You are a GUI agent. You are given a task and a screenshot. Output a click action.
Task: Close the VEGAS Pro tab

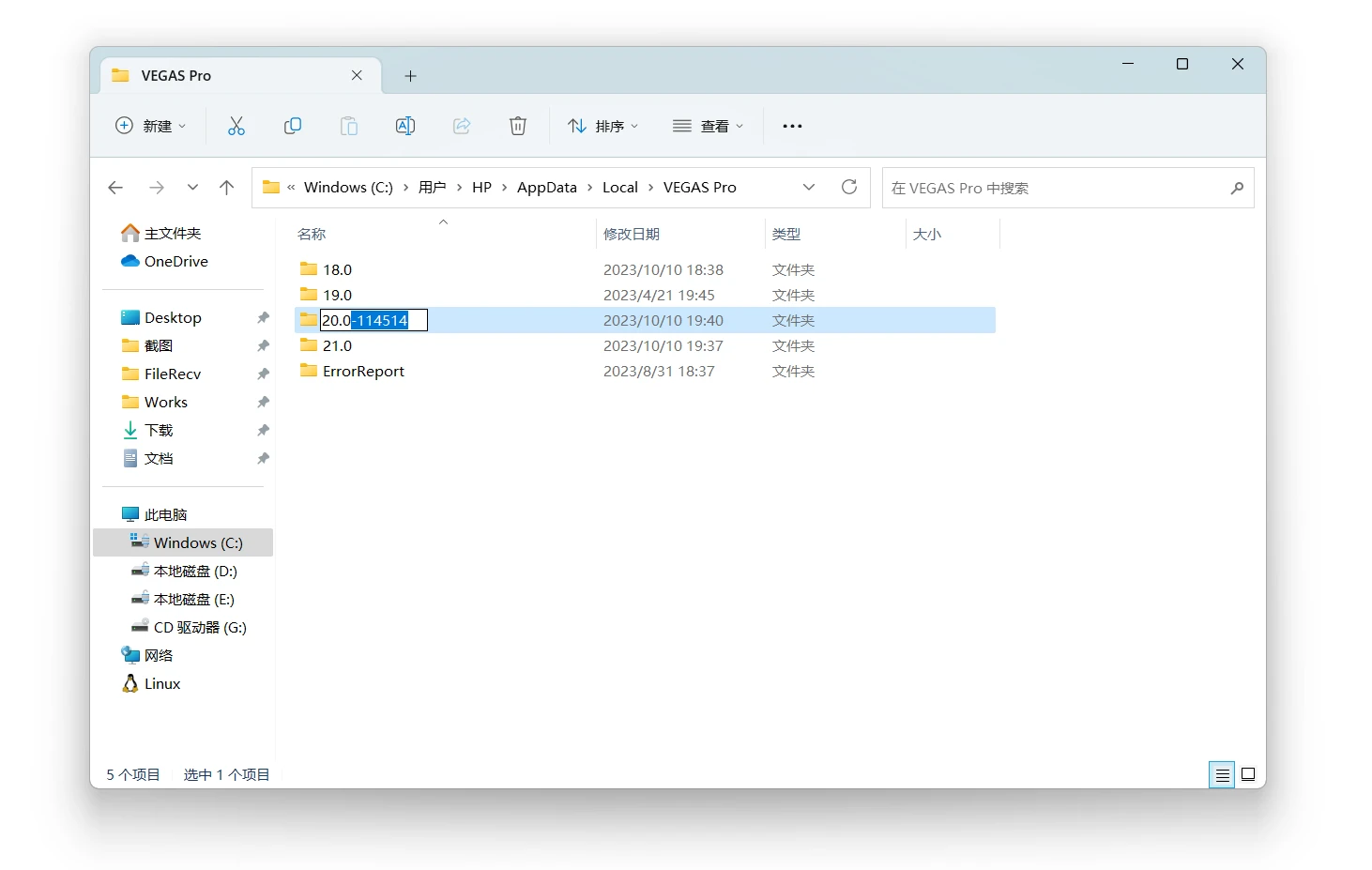click(357, 75)
